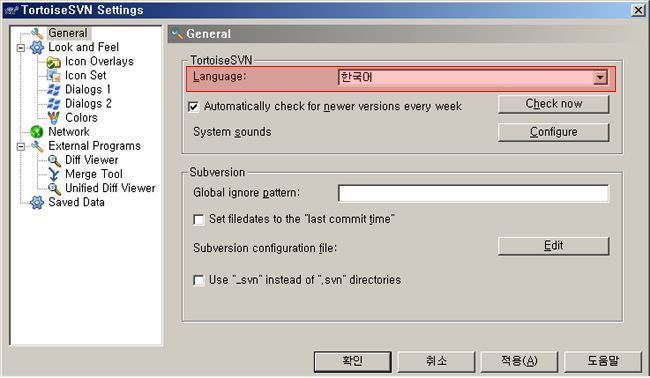This screenshot has height=378, width=650.
Task: Disable automatic weekly version check
Action: 193,107
